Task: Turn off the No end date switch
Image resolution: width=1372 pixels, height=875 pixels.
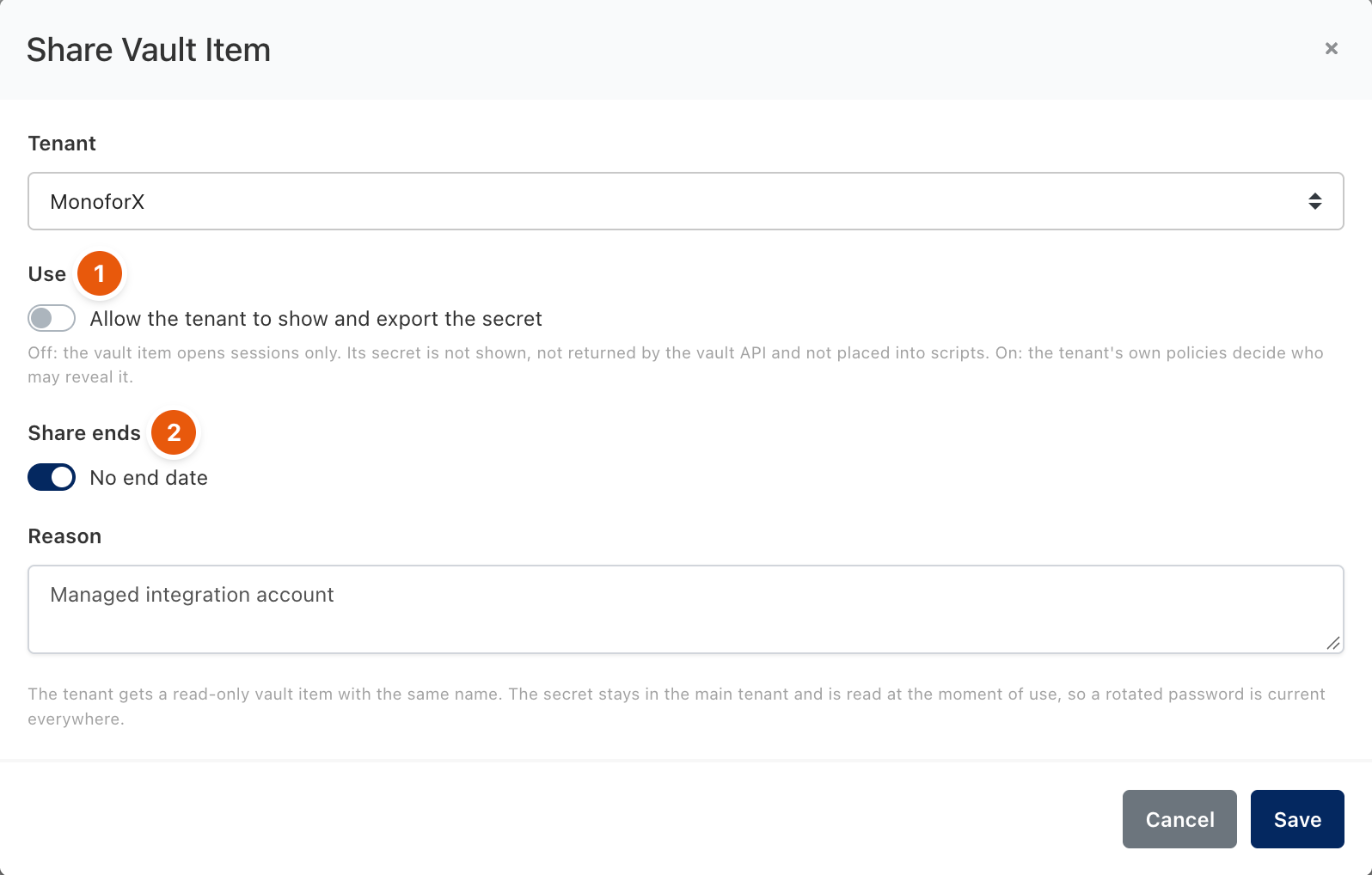Action: coord(52,478)
